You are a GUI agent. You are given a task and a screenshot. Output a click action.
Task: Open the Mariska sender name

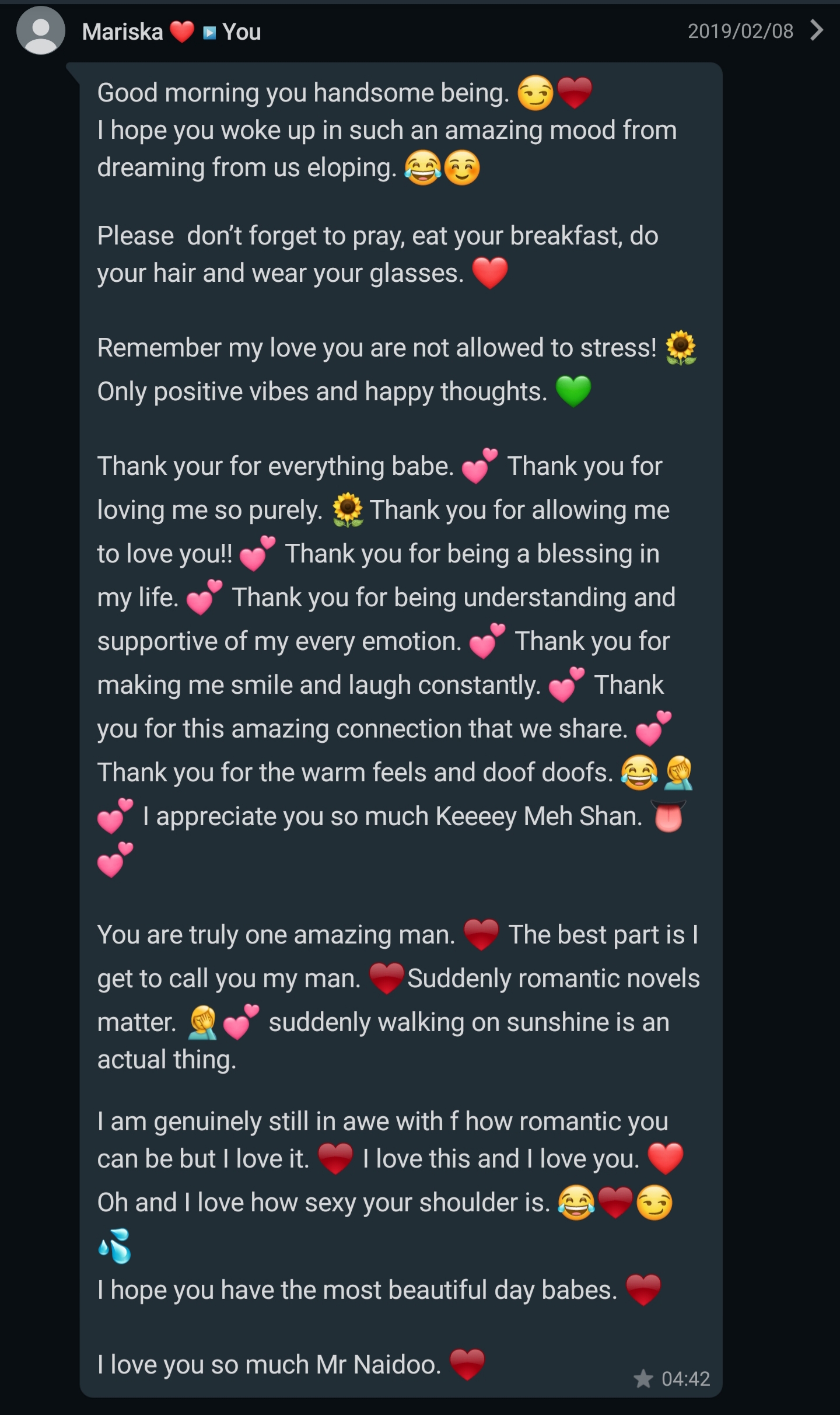123,32
